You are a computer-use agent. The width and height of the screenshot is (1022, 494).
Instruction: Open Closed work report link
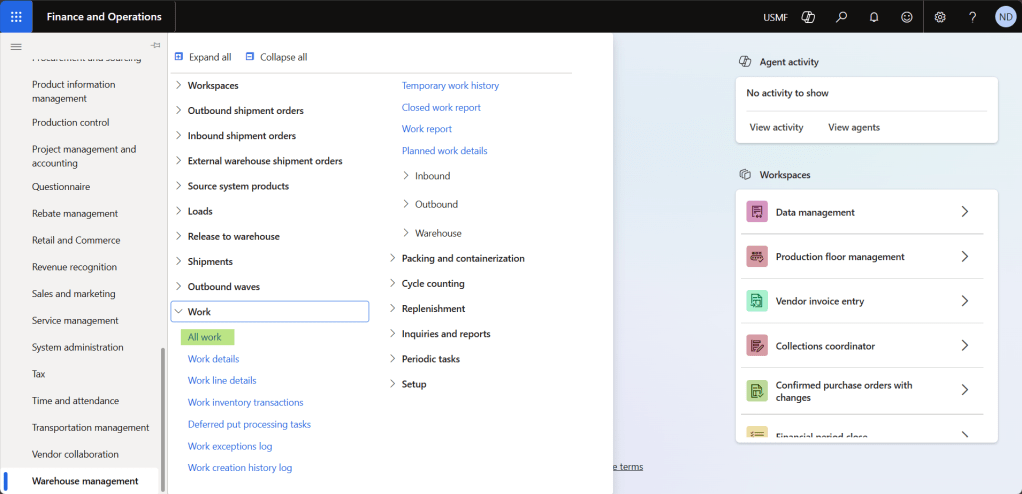click(441, 107)
